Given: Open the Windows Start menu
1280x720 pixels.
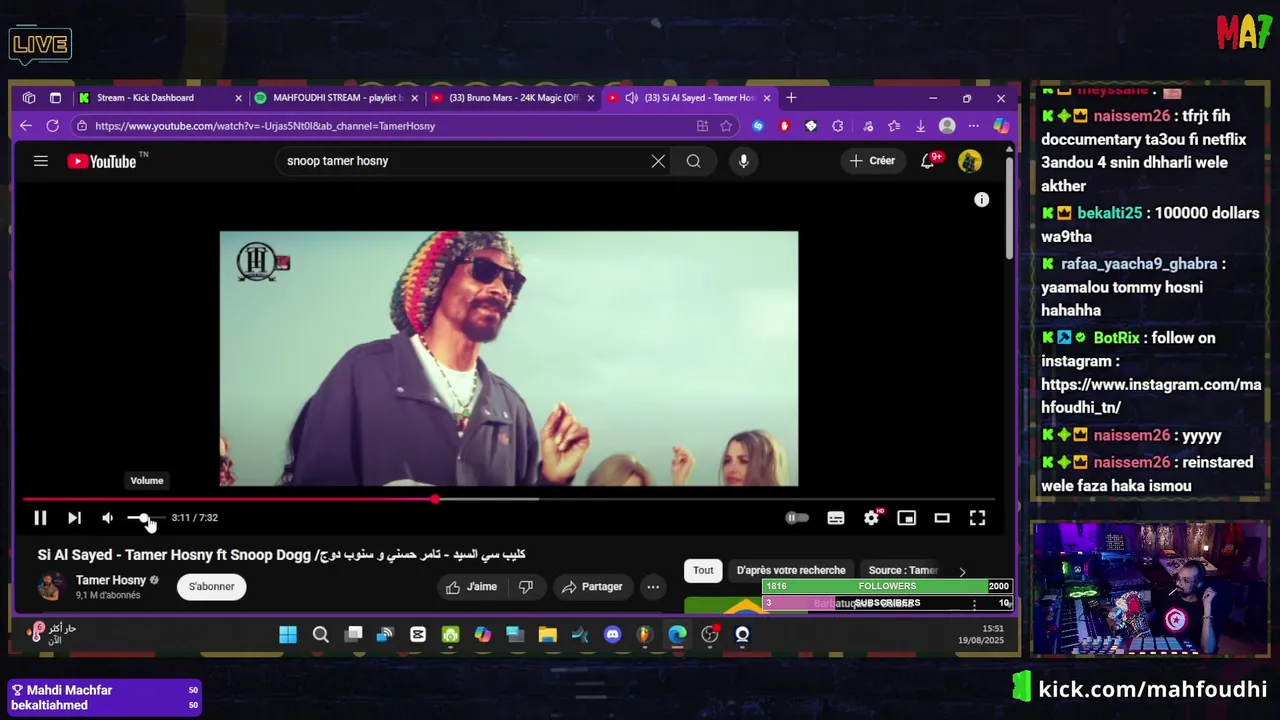Looking at the screenshot, I should tap(288, 635).
